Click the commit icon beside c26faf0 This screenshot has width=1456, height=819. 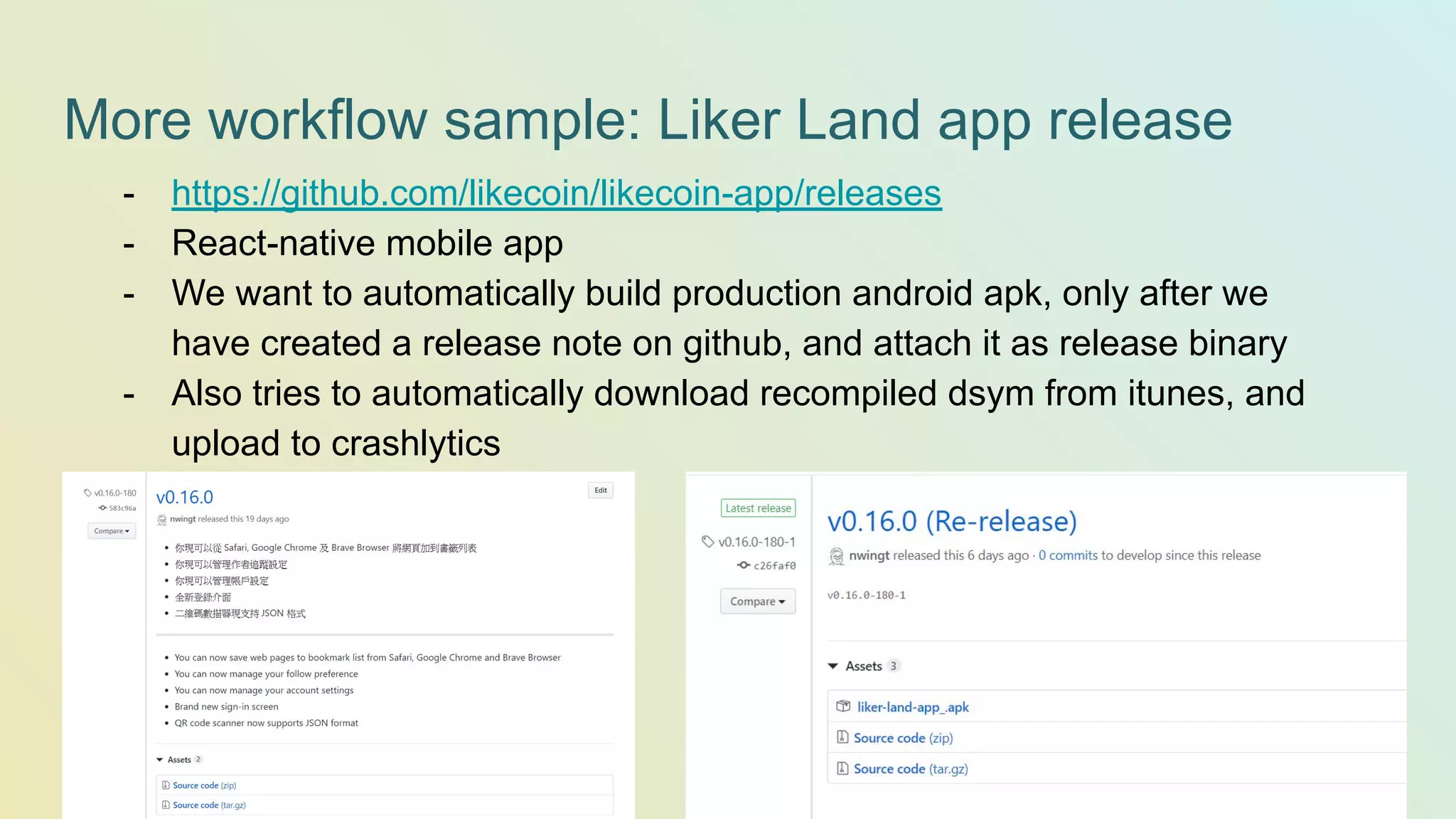coord(744,565)
